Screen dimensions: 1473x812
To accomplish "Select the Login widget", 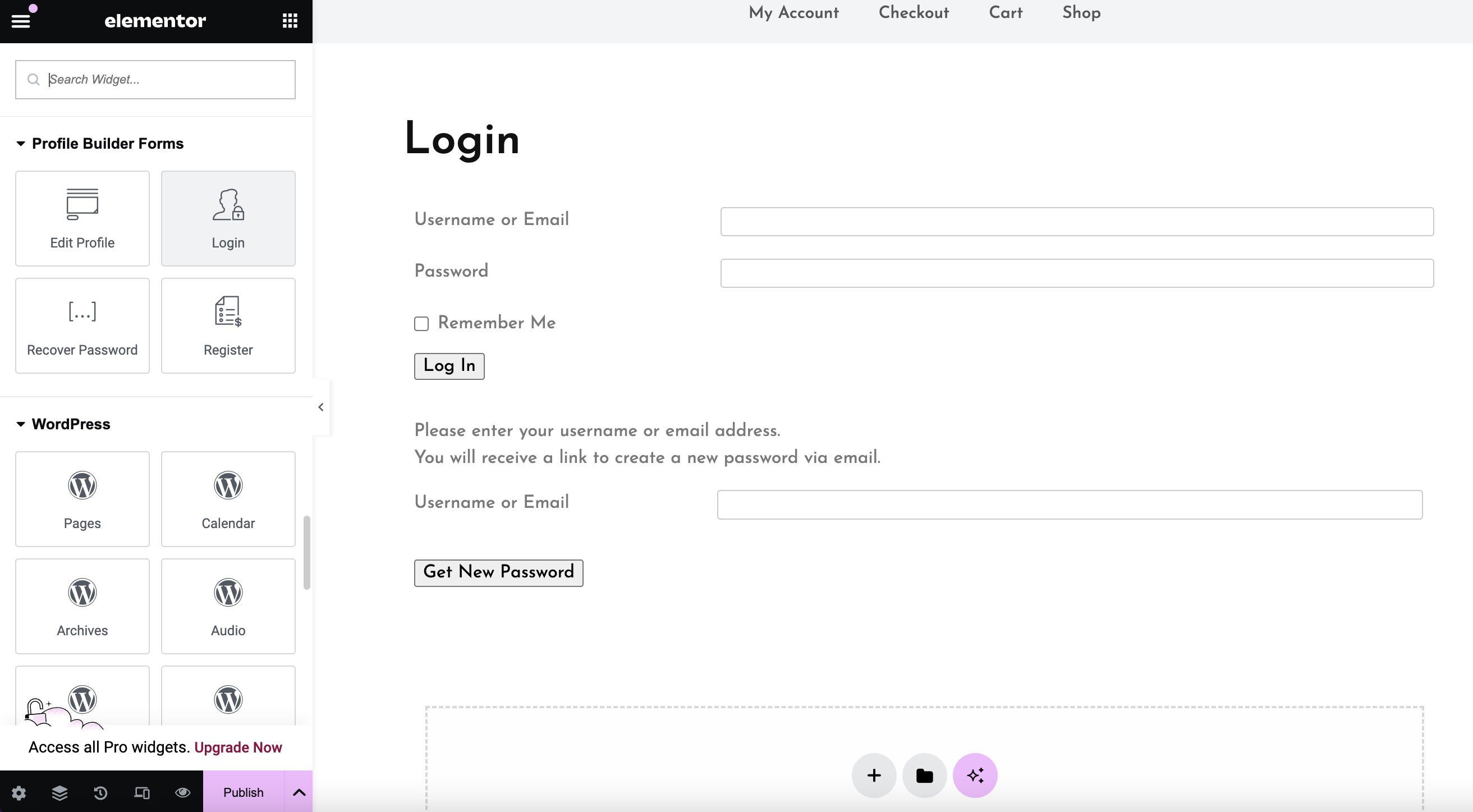I will pyautogui.click(x=228, y=218).
